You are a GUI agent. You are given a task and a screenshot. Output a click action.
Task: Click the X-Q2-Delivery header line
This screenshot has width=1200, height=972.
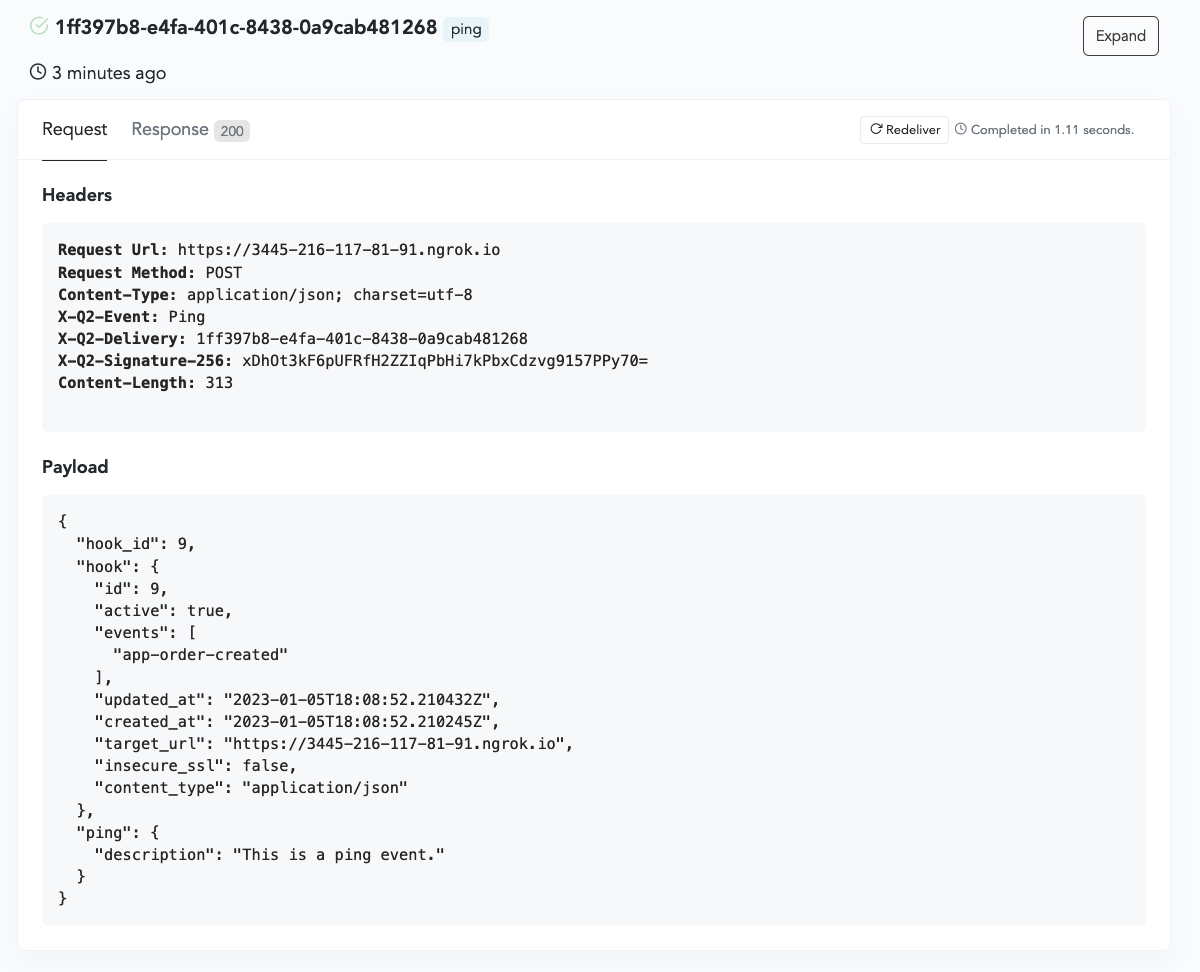coord(293,339)
